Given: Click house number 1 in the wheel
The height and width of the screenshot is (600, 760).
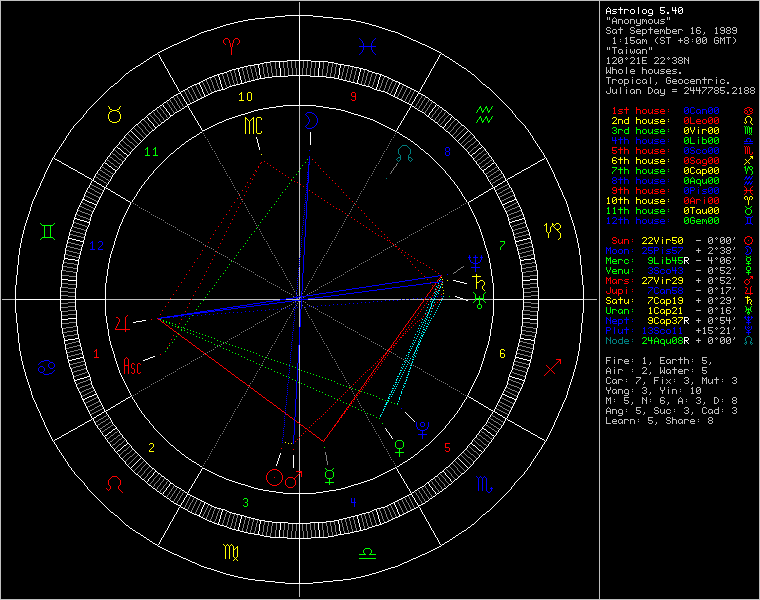Looking at the screenshot, I should tap(96, 354).
